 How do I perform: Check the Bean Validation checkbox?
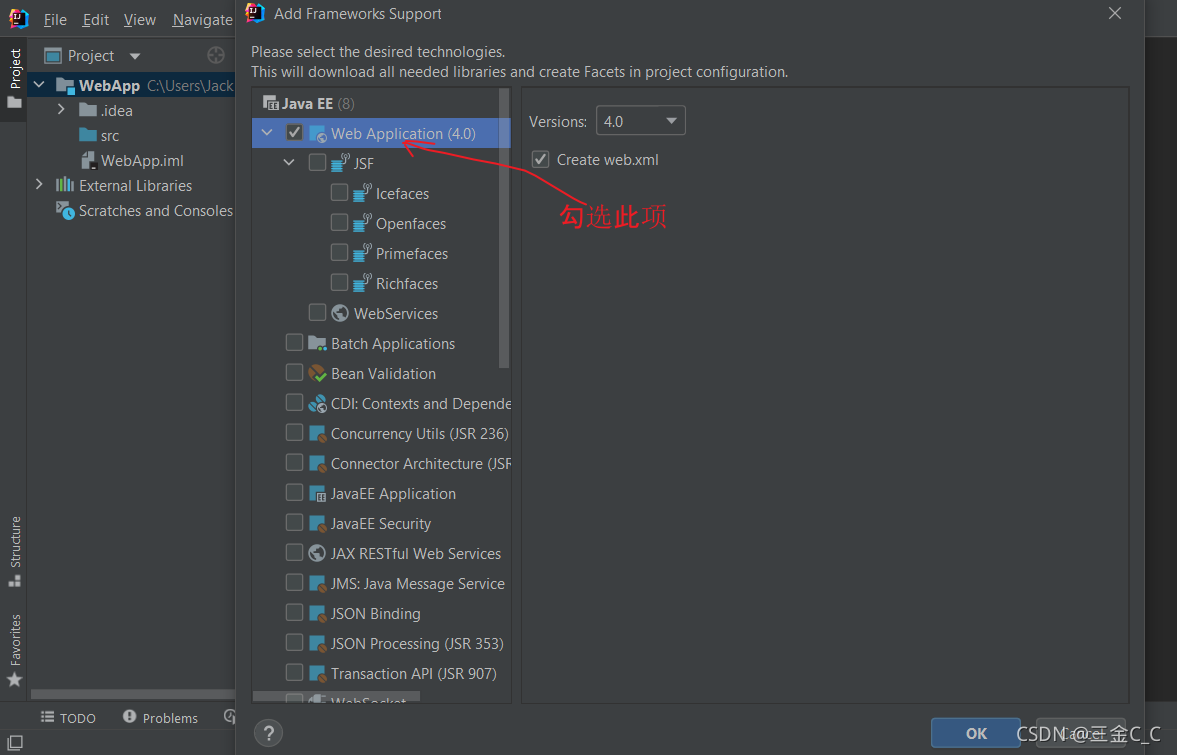tap(294, 372)
